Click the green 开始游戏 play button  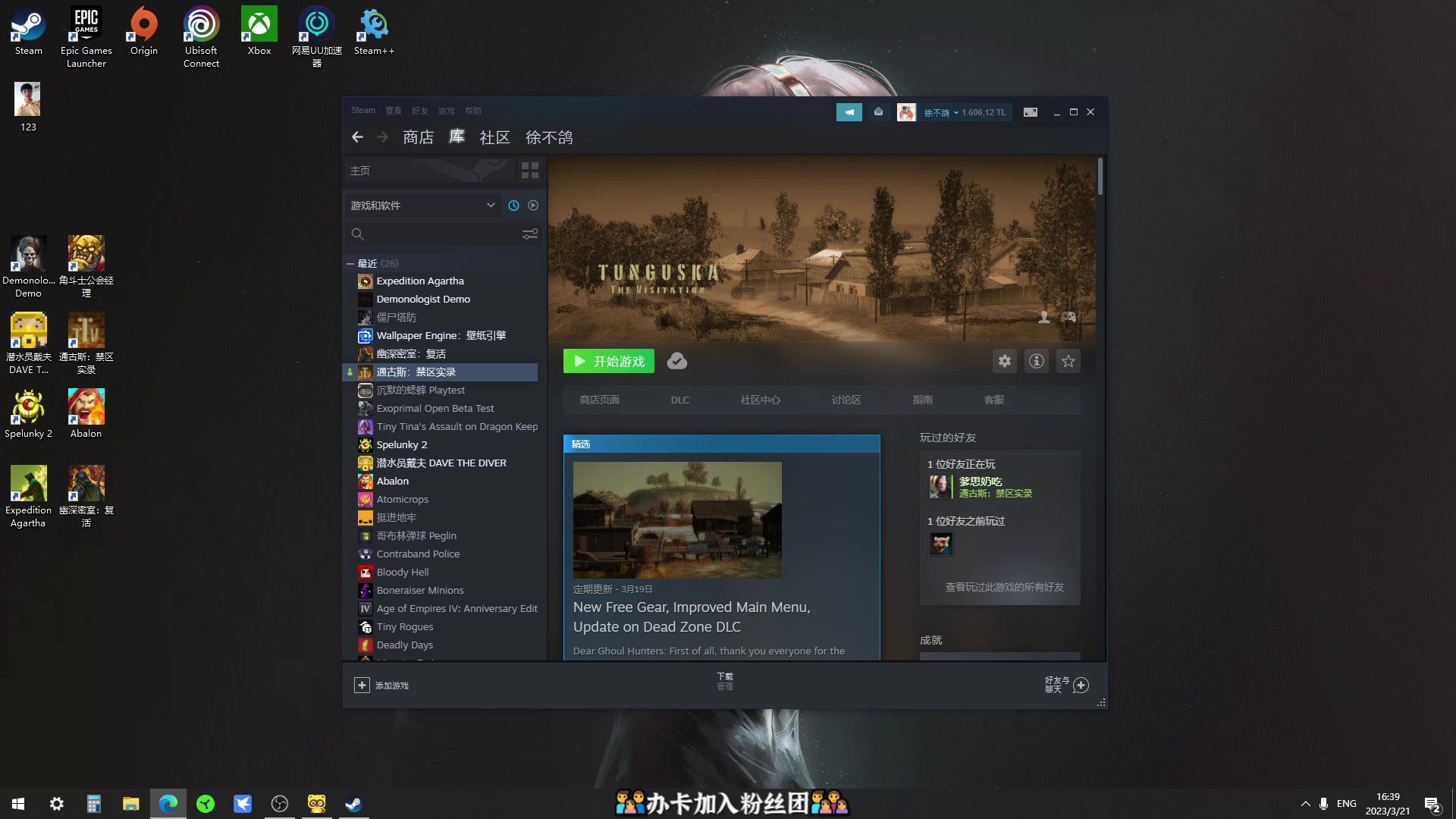[609, 361]
